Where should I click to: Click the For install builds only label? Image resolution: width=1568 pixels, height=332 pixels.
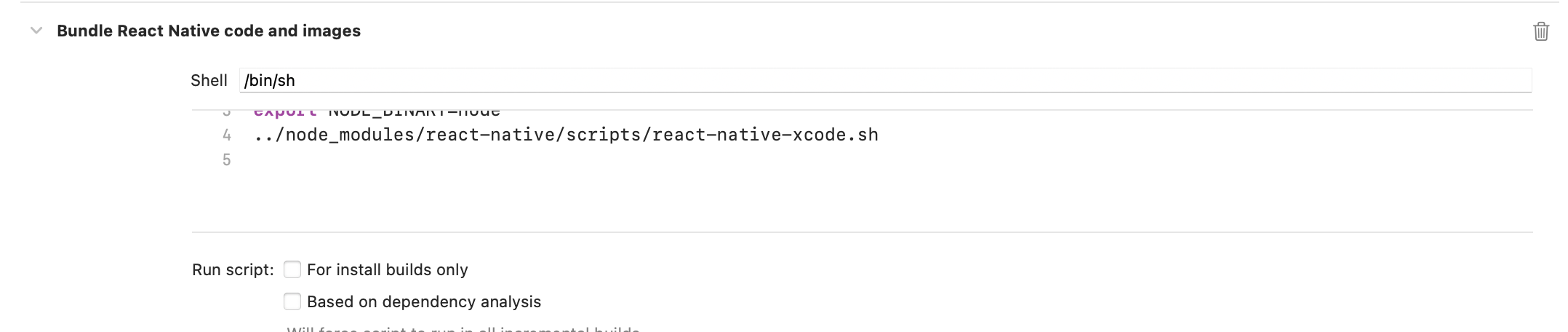pos(388,269)
